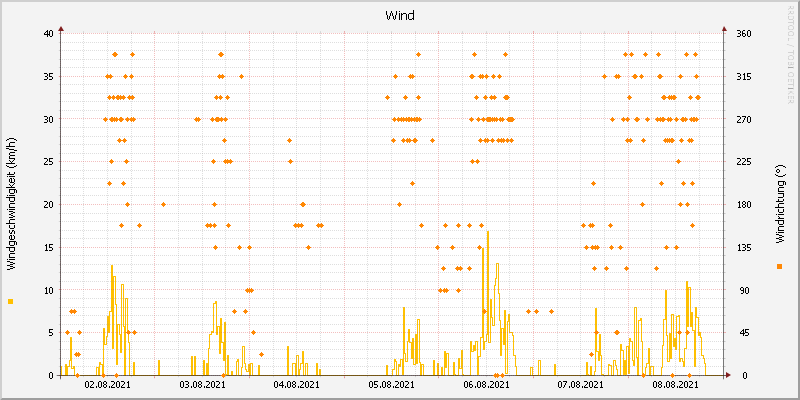Click the date label 07.08.2021
The height and width of the screenshot is (400, 800).
point(581,385)
